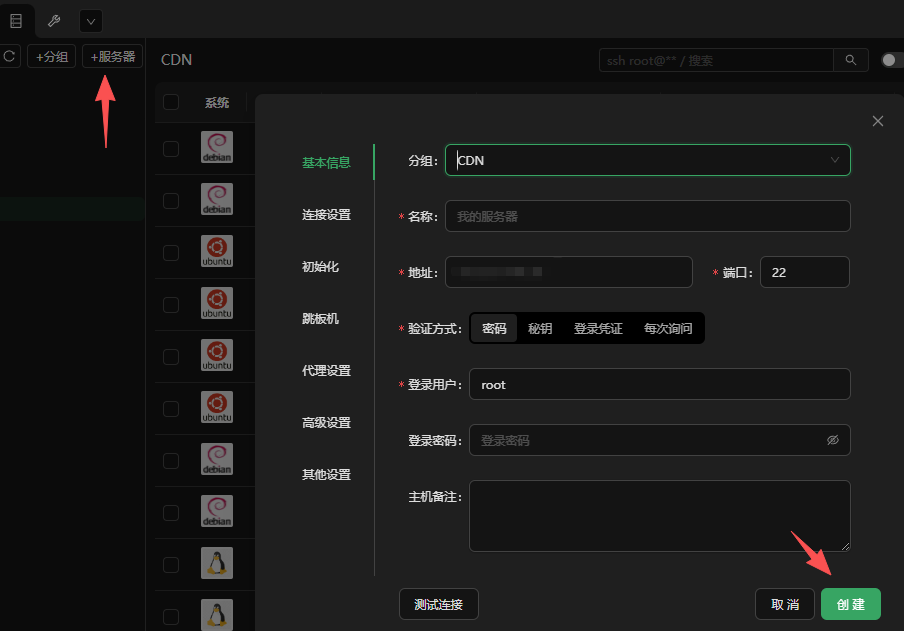The width and height of the screenshot is (904, 631).
Task: Check the first debian row checkbox
Action: tap(171, 149)
